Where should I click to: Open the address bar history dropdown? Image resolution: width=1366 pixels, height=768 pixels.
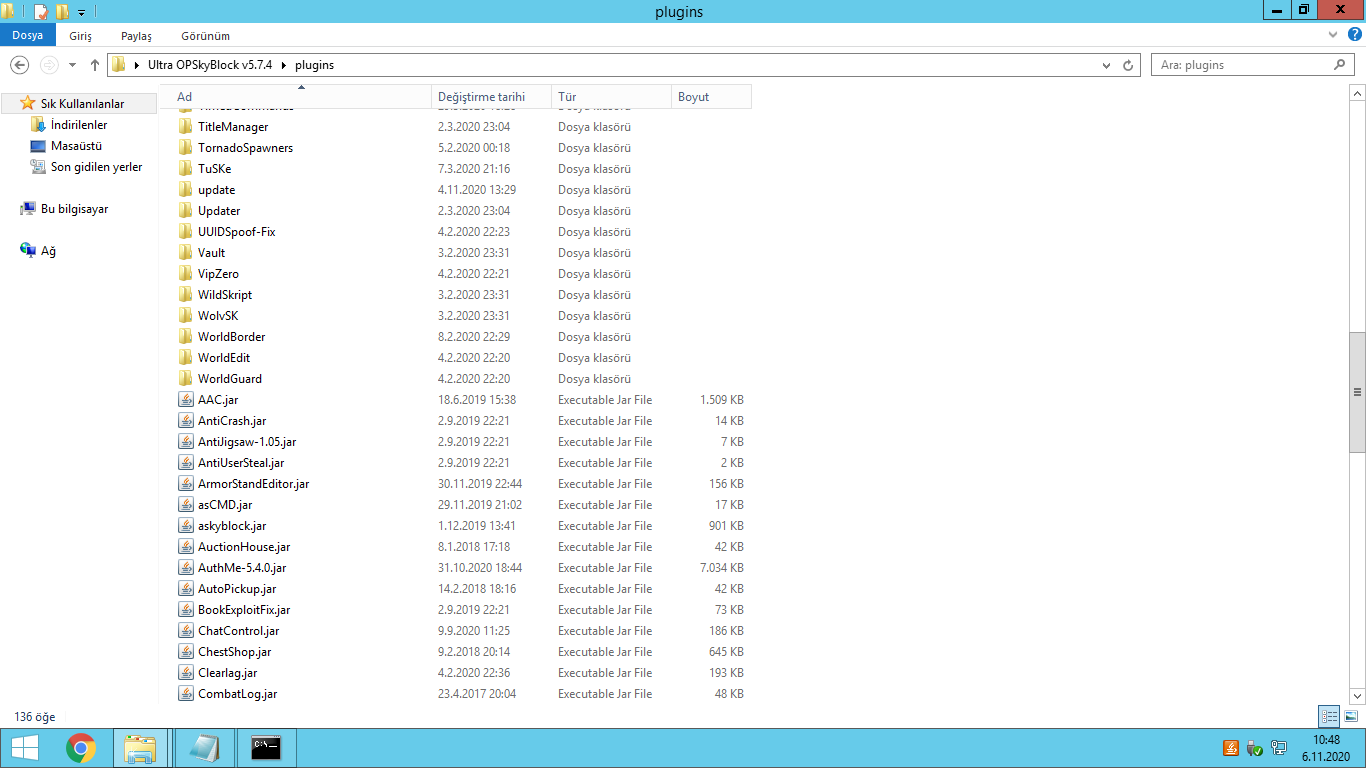tap(1106, 65)
